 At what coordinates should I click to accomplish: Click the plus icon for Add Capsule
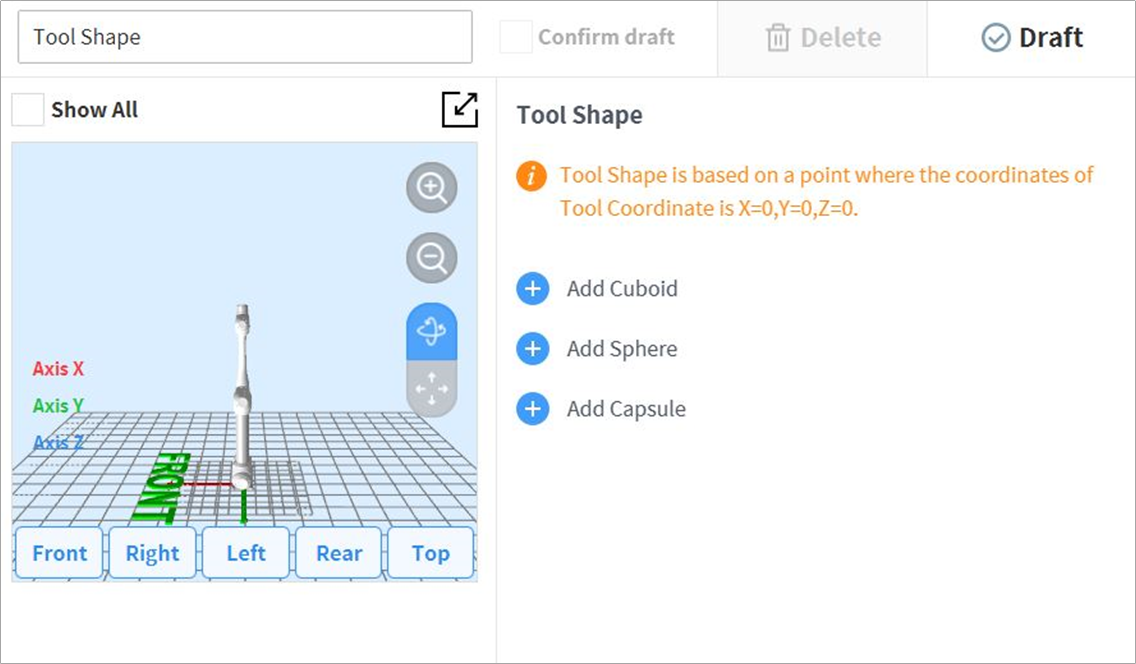tap(533, 409)
